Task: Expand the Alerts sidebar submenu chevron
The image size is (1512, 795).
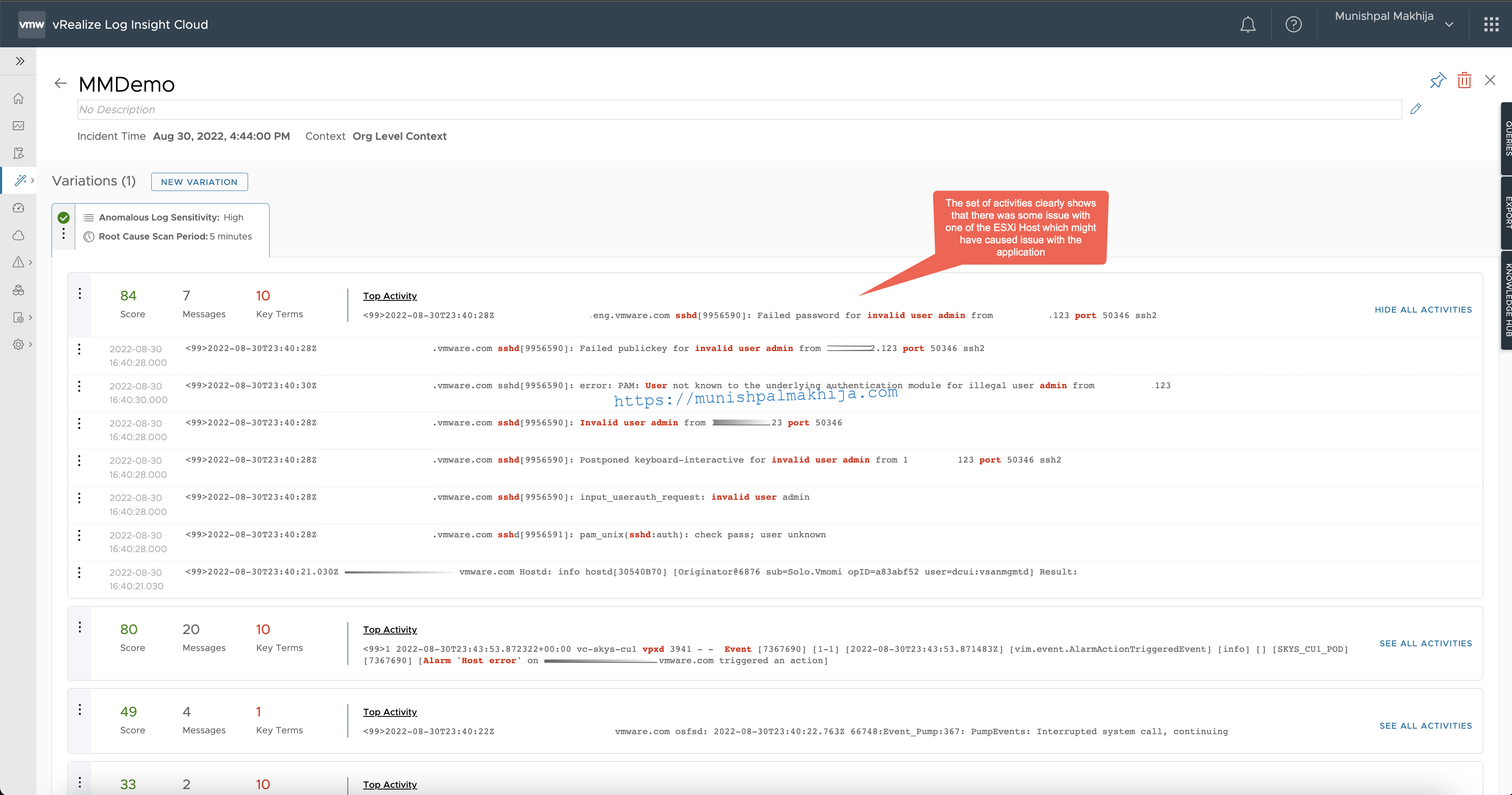Action: [30, 262]
